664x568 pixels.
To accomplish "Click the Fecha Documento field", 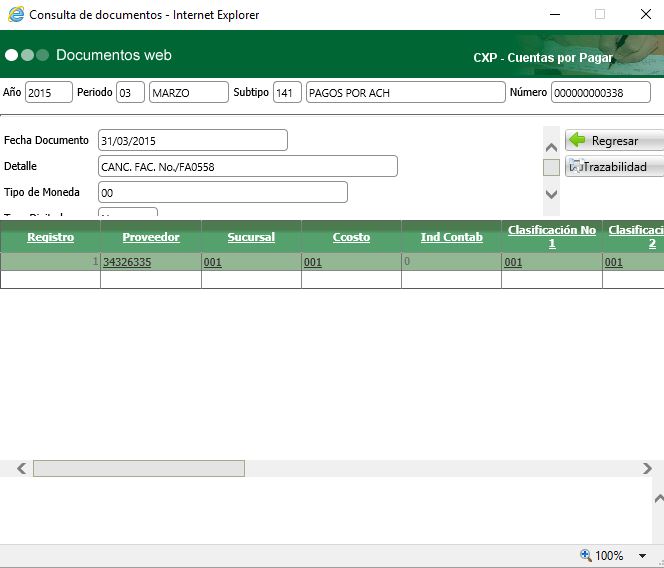I will 193,140.
